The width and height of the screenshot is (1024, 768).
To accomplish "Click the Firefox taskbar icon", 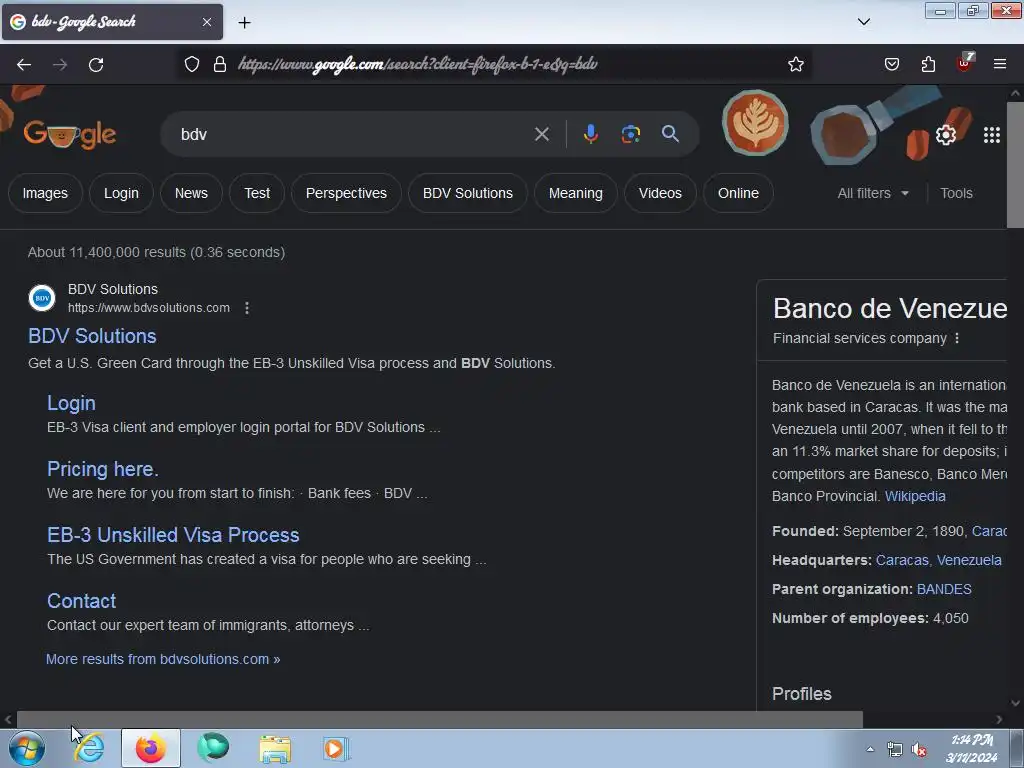I will (x=150, y=748).
